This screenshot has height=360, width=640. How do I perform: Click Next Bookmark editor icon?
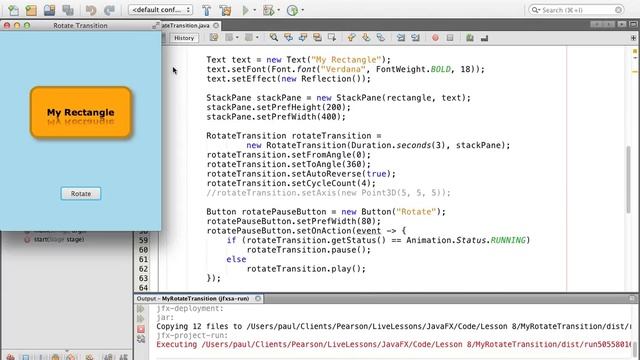[x=366, y=38]
